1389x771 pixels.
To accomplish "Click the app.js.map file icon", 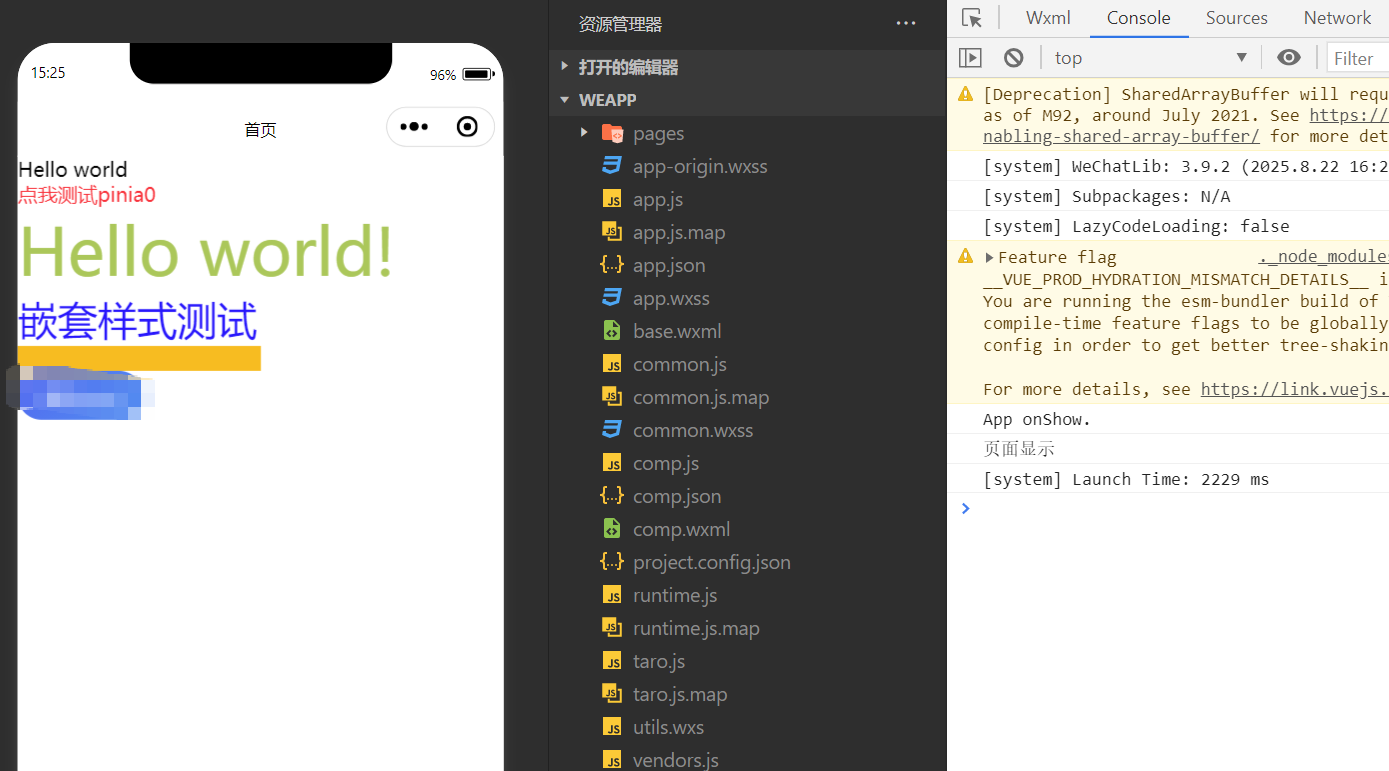I will [x=612, y=232].
